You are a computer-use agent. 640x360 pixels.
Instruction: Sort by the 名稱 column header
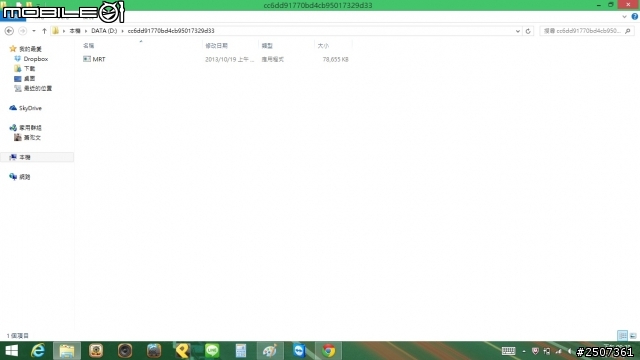coord(89,46)
